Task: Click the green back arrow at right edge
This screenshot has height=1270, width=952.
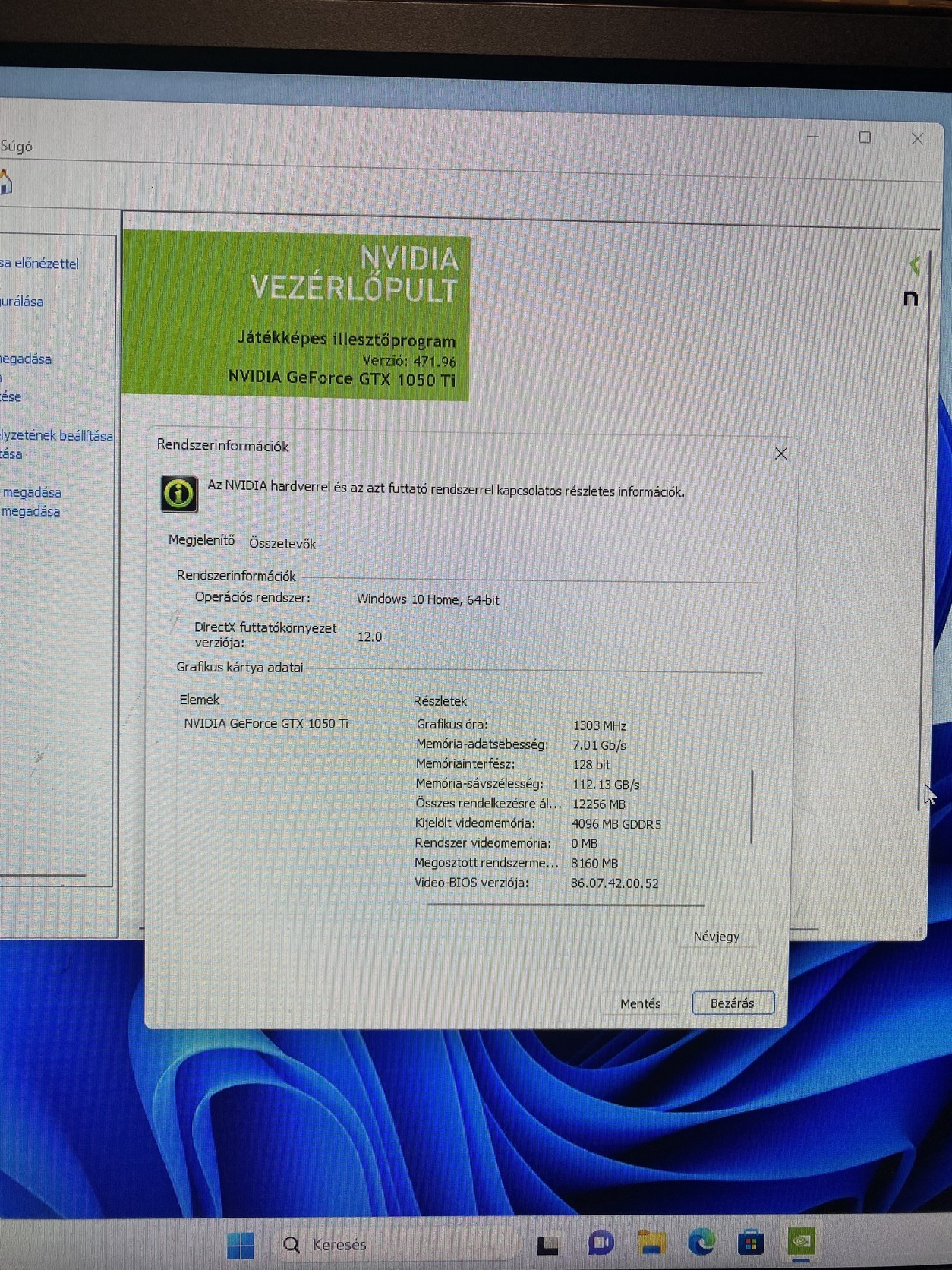Action: coord(915,265)
